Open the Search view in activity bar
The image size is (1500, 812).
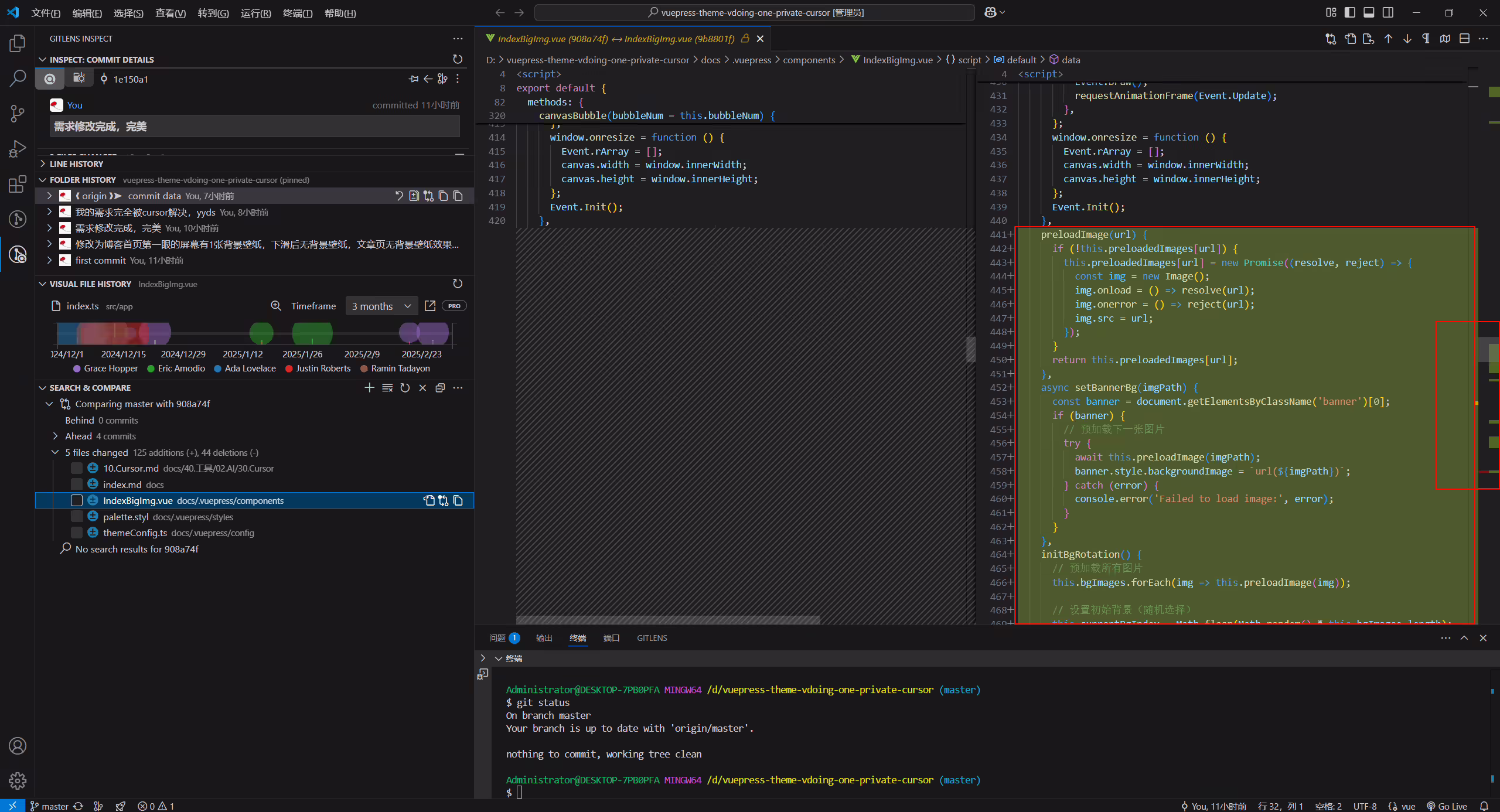[18, 78]
